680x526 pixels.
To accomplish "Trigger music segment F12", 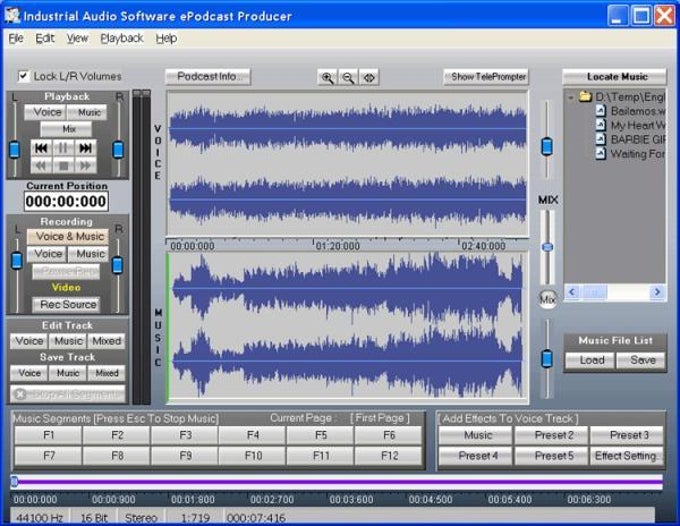I will tap(389, 456).
